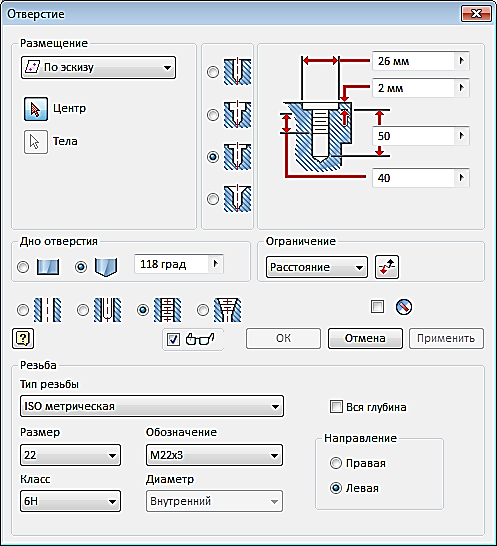The image size is (497, 546).
Task: Click the Отмена button
Action: tap(365, 338)
